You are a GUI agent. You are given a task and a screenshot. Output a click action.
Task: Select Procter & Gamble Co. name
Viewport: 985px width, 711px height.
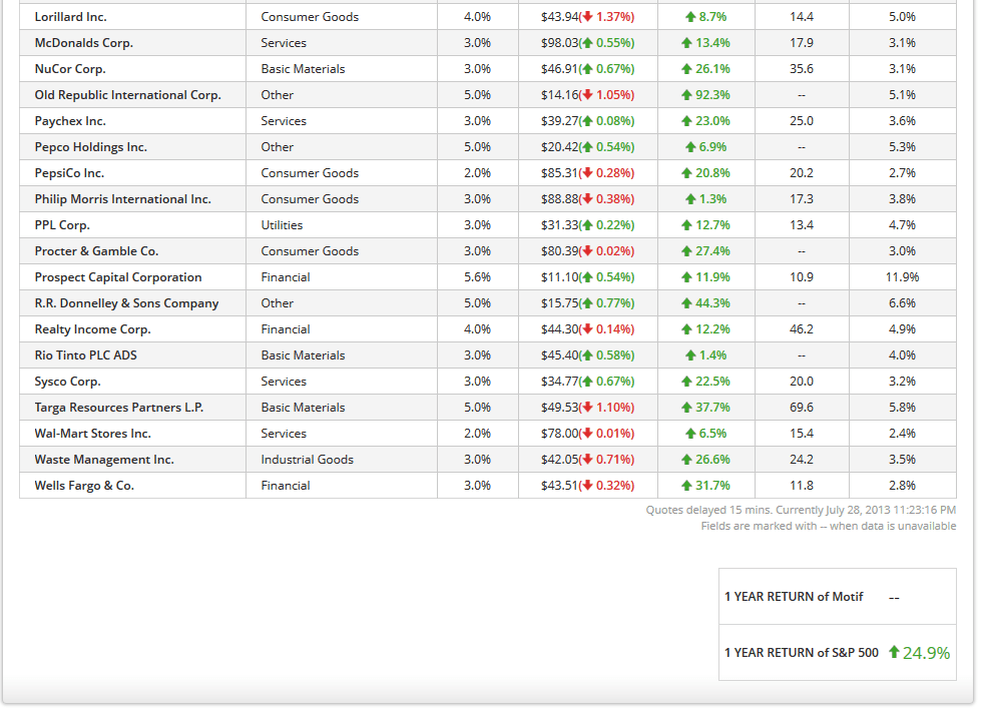point(96,252)
